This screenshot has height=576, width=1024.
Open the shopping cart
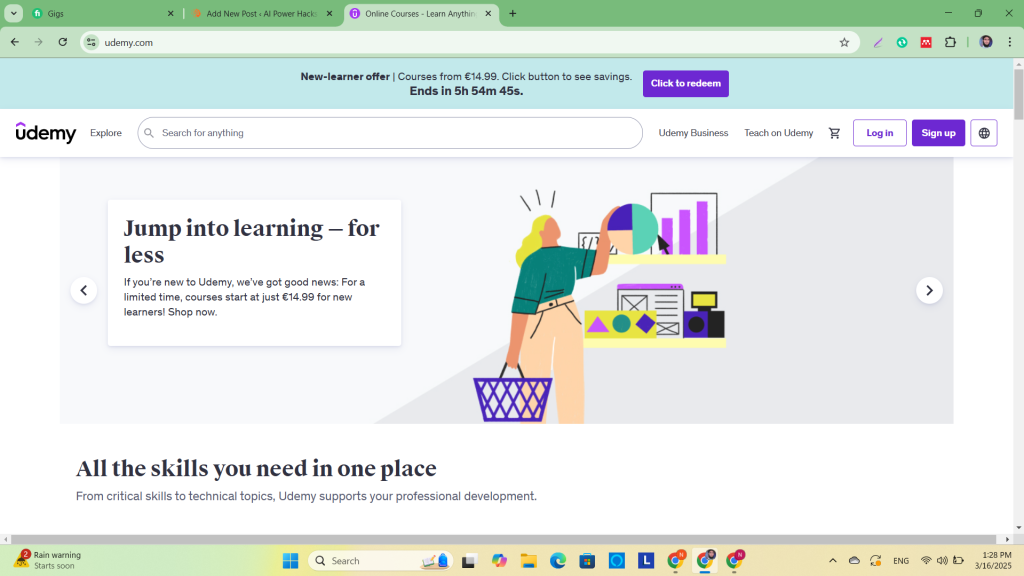click(834, 133)
